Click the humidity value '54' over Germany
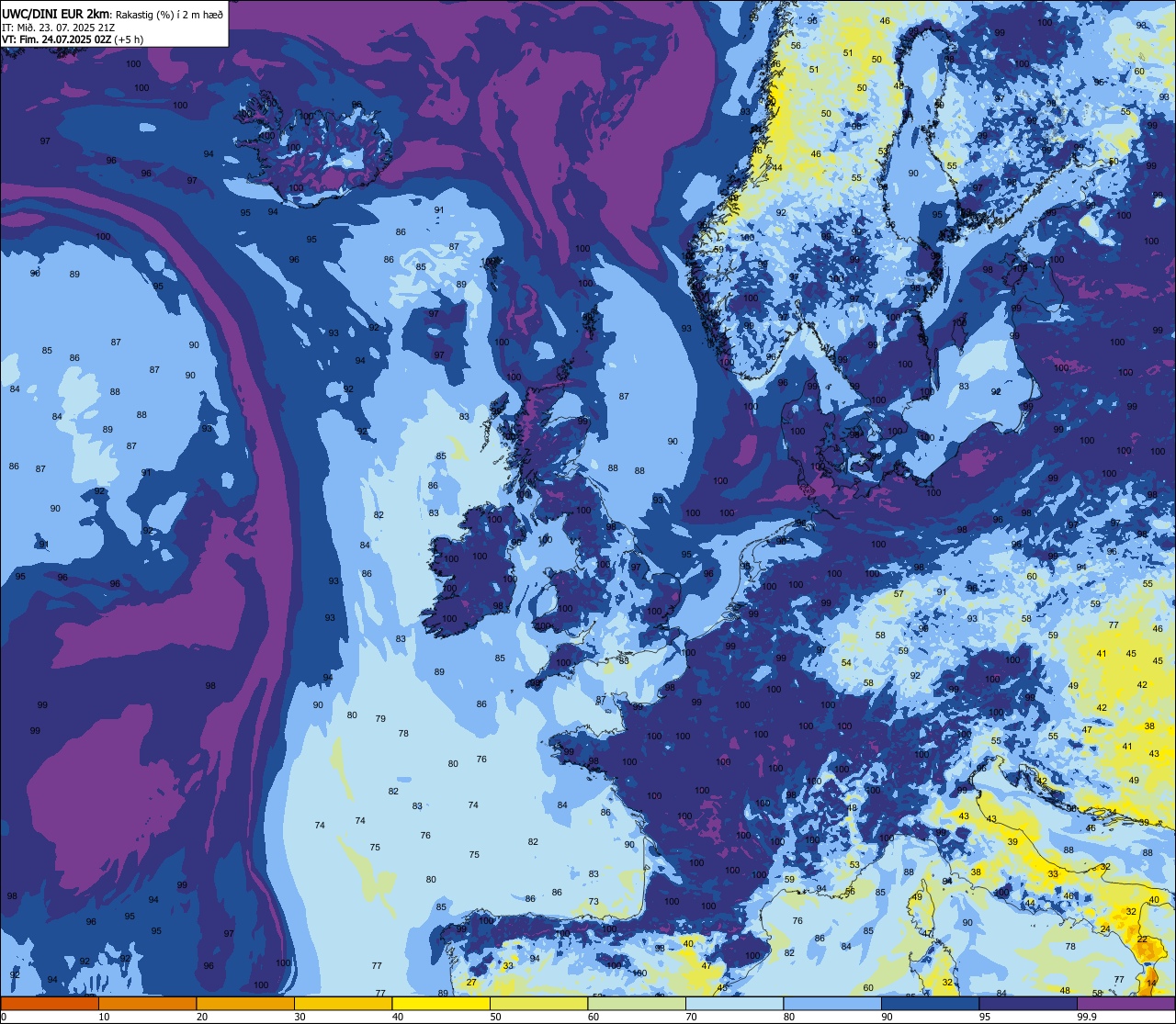The image size is (1176, 1024). [846, 663]
